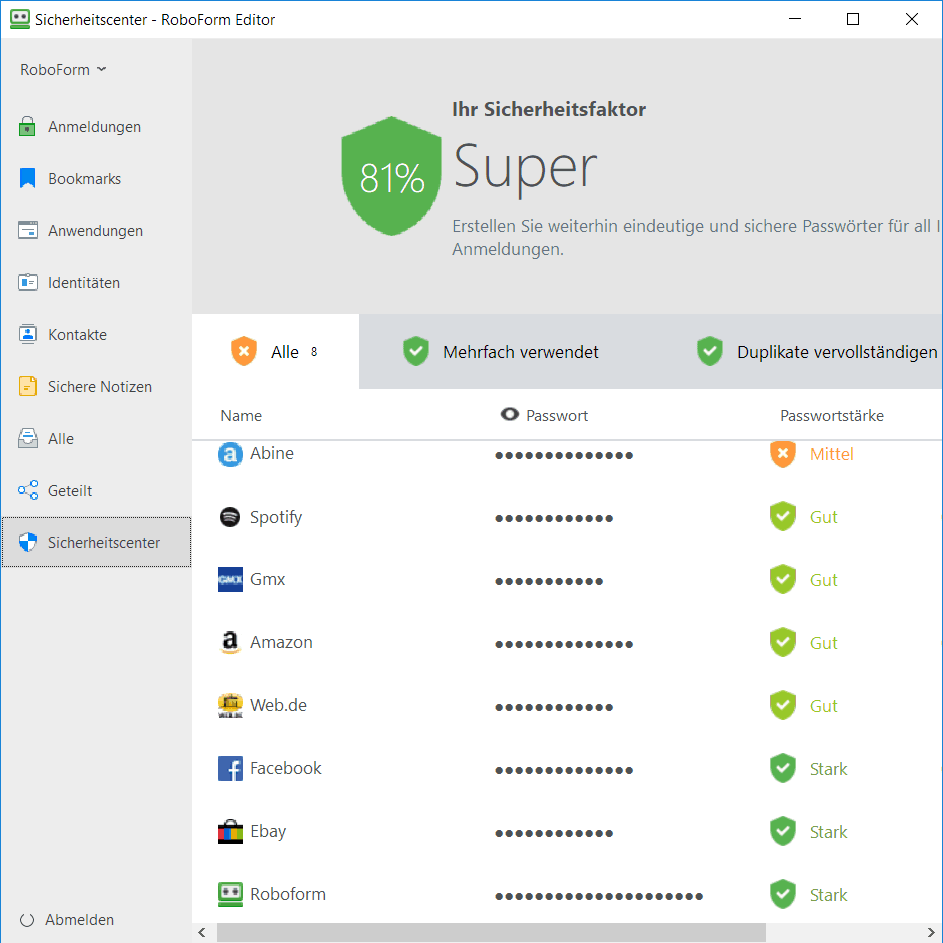
Task: Click the Alle inbox icon in sidebar
Action: (x=28, y=438)
